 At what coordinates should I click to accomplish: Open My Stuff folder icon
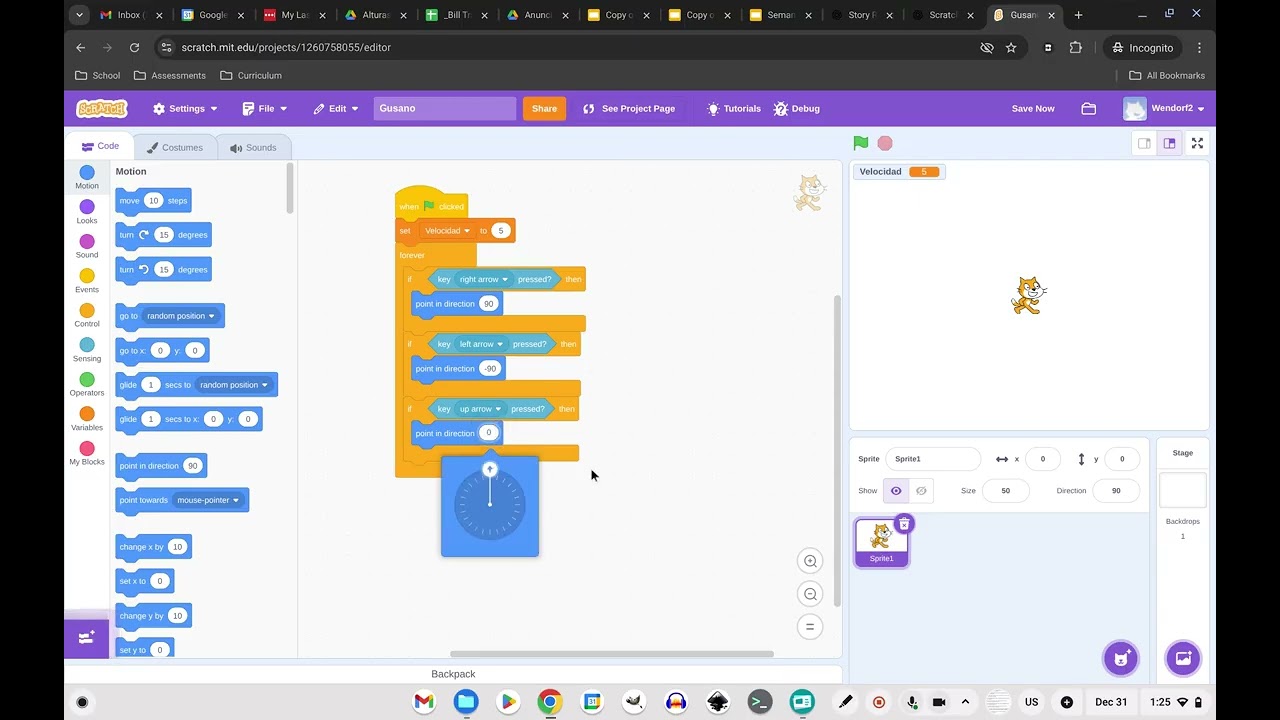coord(1089,108)
